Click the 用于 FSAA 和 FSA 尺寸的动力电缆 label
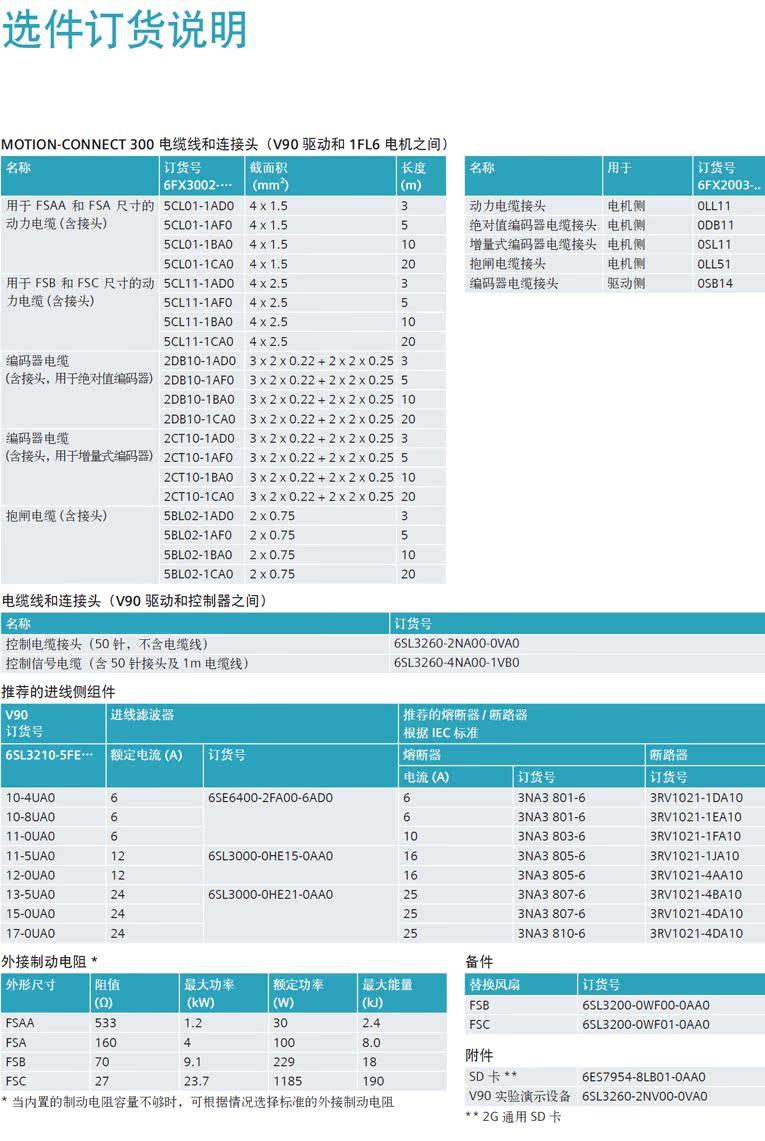The height and width of the screenshot is (1141, 765). 79,215
